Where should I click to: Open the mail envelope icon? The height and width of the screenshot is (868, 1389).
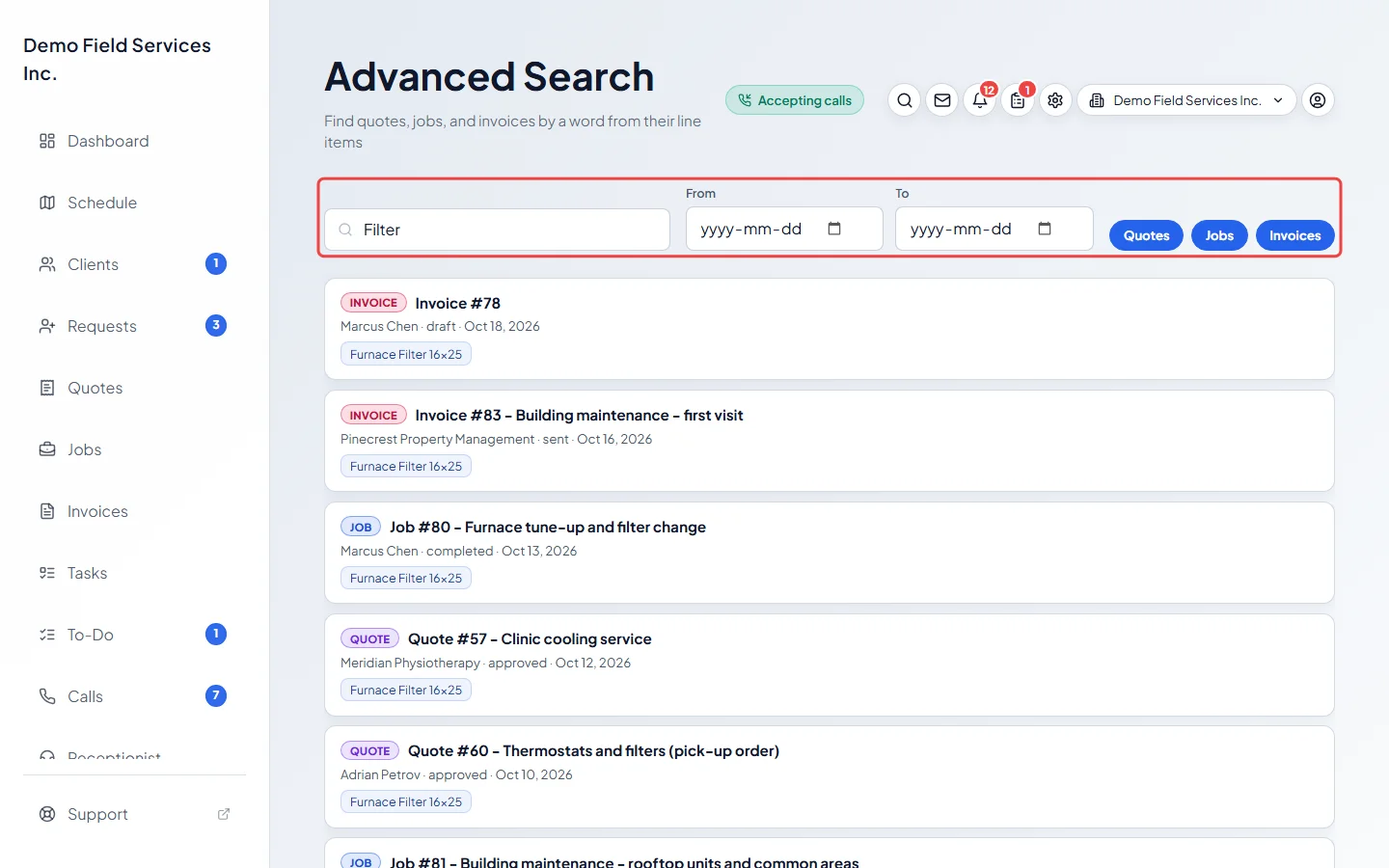[942, 100]
